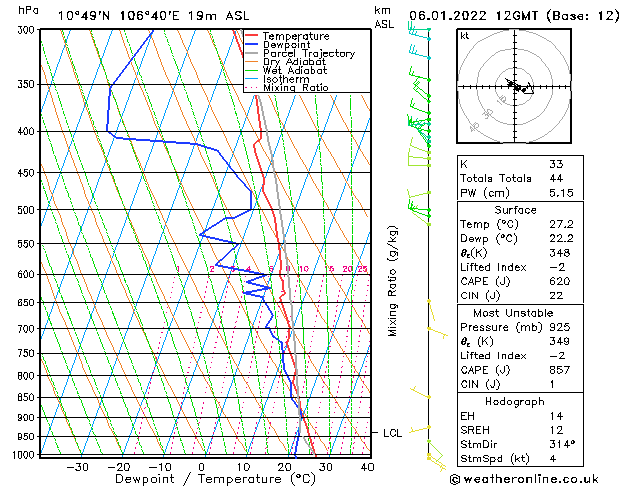Click the 700 hPa pressure level label
The image size is (629, 486).
coord(28,329)
